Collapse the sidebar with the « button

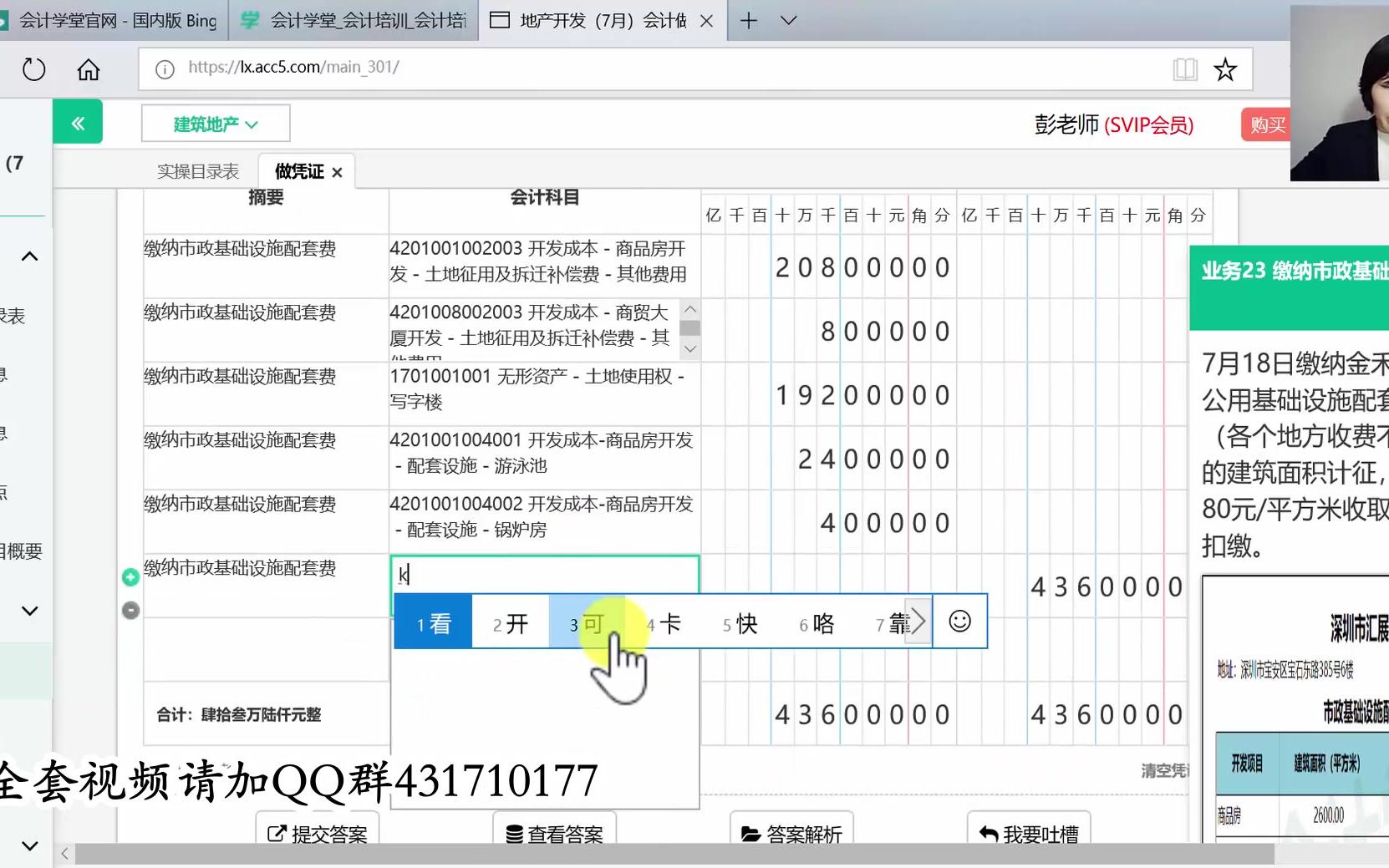78,122
